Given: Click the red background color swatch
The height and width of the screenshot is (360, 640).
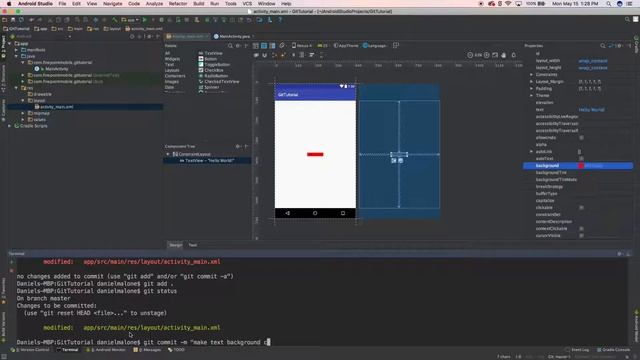Looking at the screenshot, I should tap(581, 166).
